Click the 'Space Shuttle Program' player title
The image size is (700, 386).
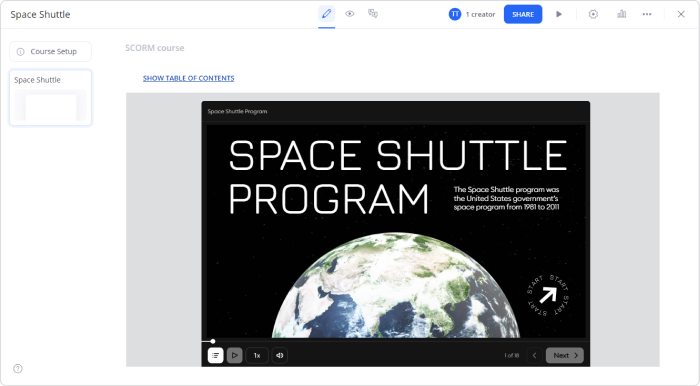pos(237,111)
